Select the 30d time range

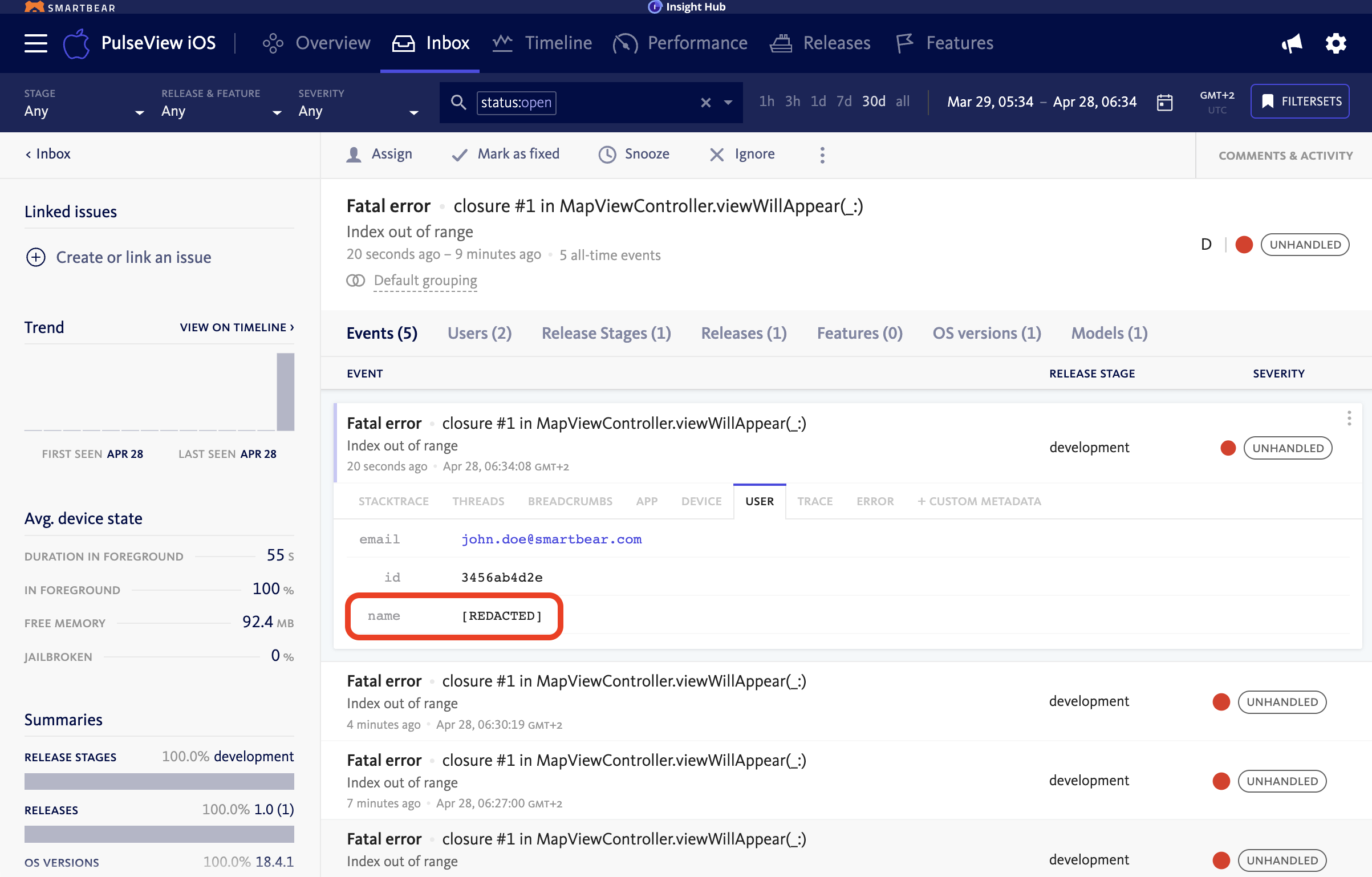tap(874, 101)
